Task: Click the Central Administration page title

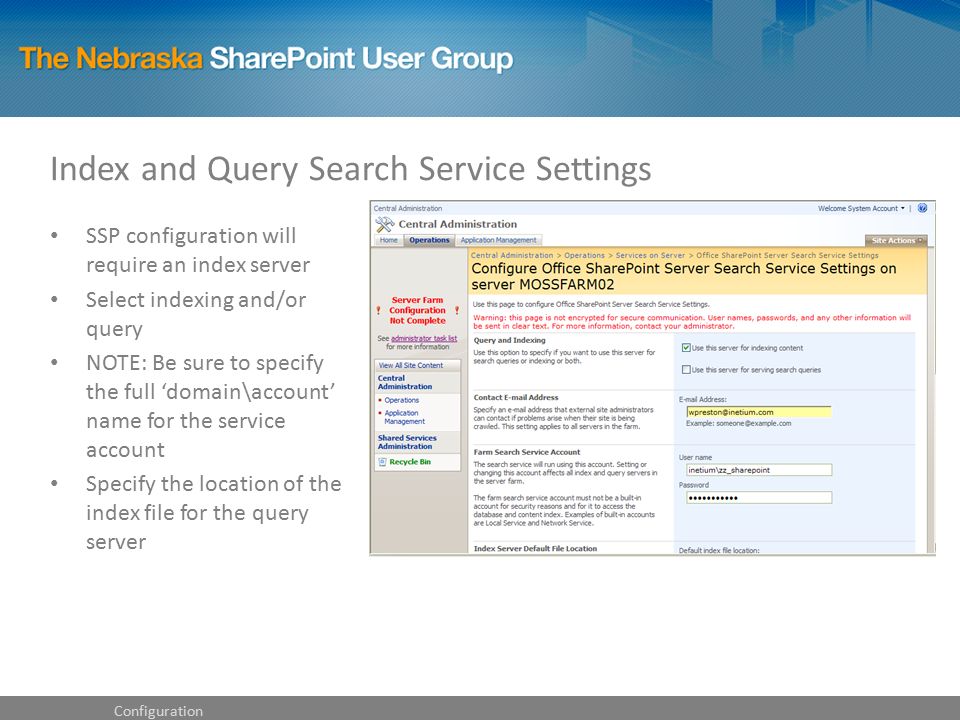Action: [457, 224]
